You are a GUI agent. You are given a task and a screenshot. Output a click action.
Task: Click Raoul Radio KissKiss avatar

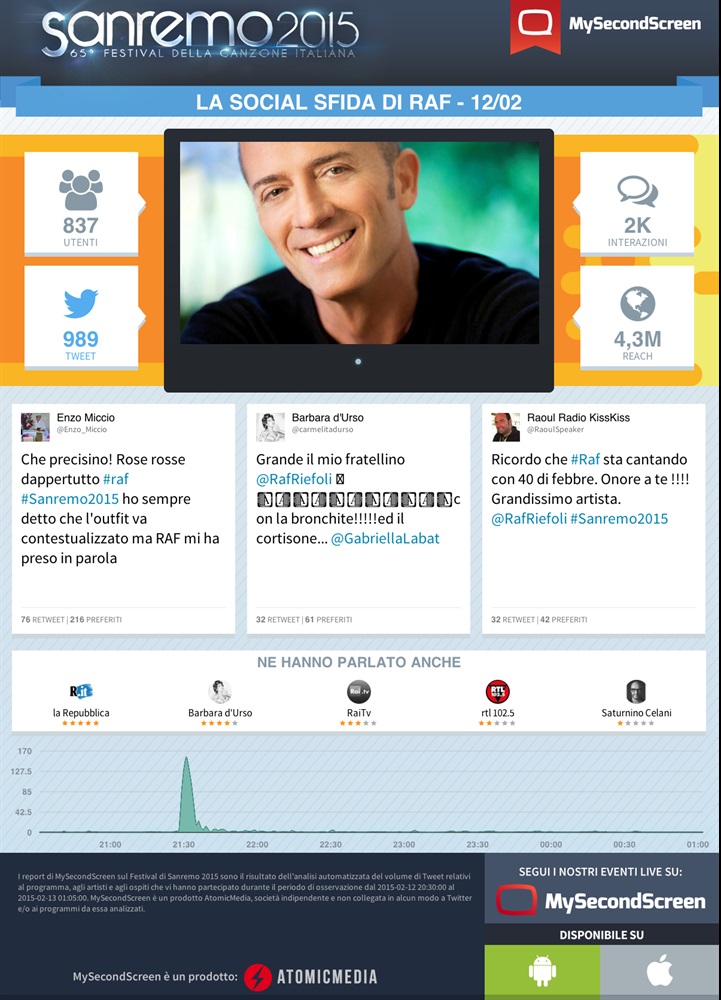point(506,427)
